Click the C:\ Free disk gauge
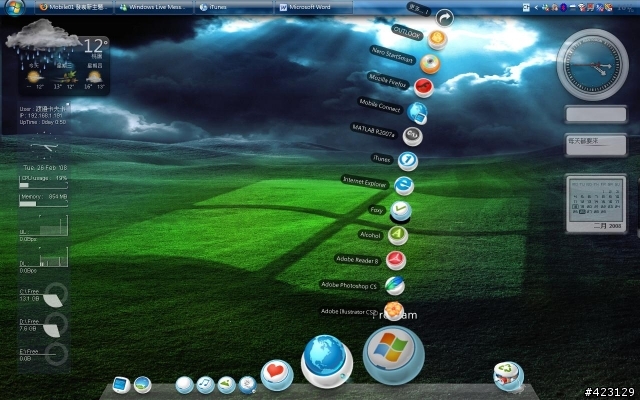 (55, 295)
